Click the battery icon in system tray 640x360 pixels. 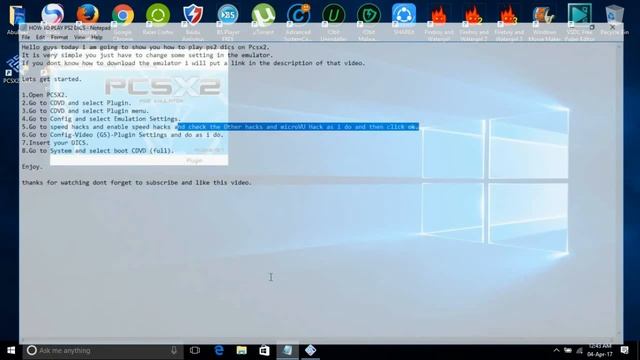[x=568, y=350]
